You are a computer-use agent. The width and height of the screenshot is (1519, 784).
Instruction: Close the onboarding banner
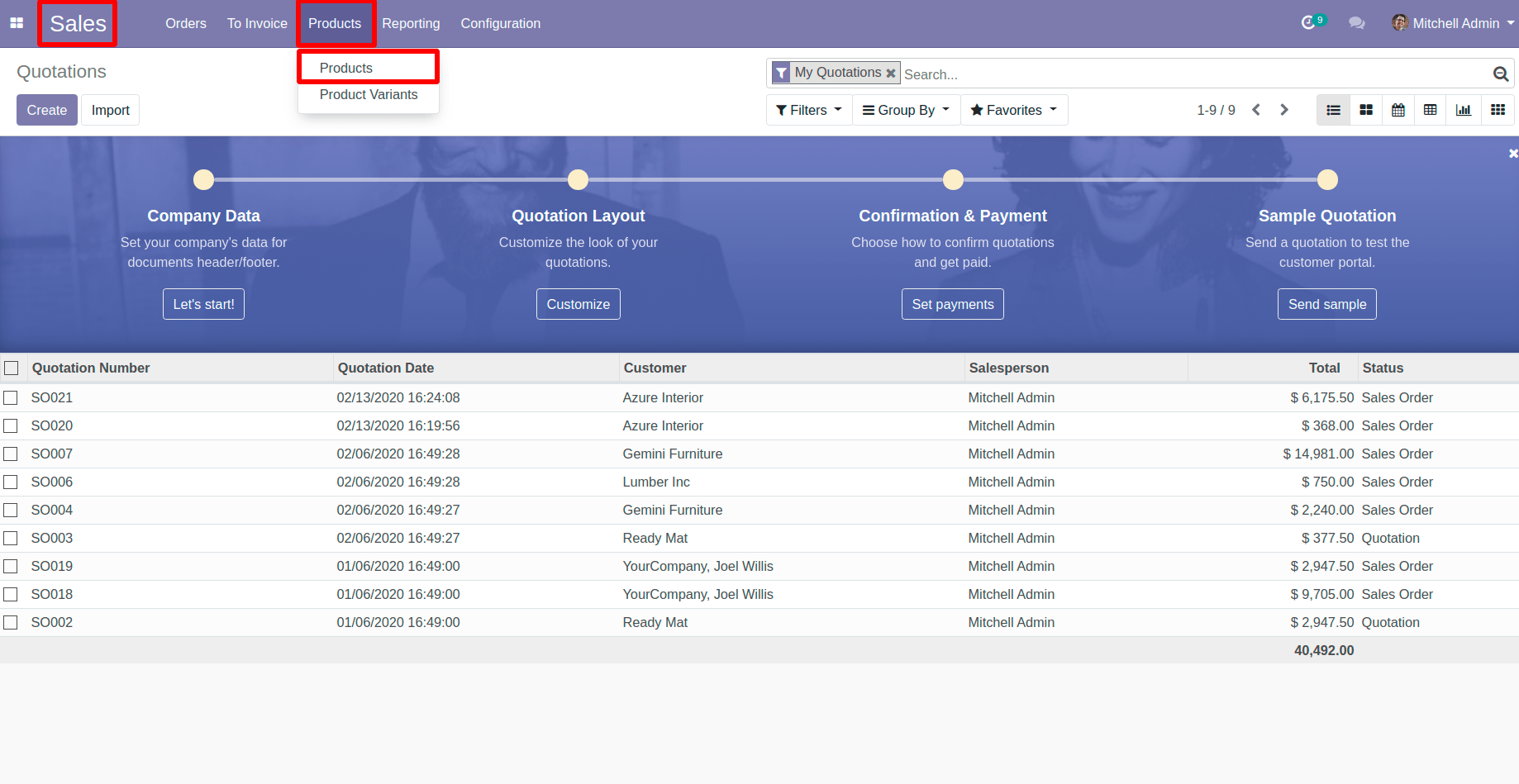point(1513,154)
